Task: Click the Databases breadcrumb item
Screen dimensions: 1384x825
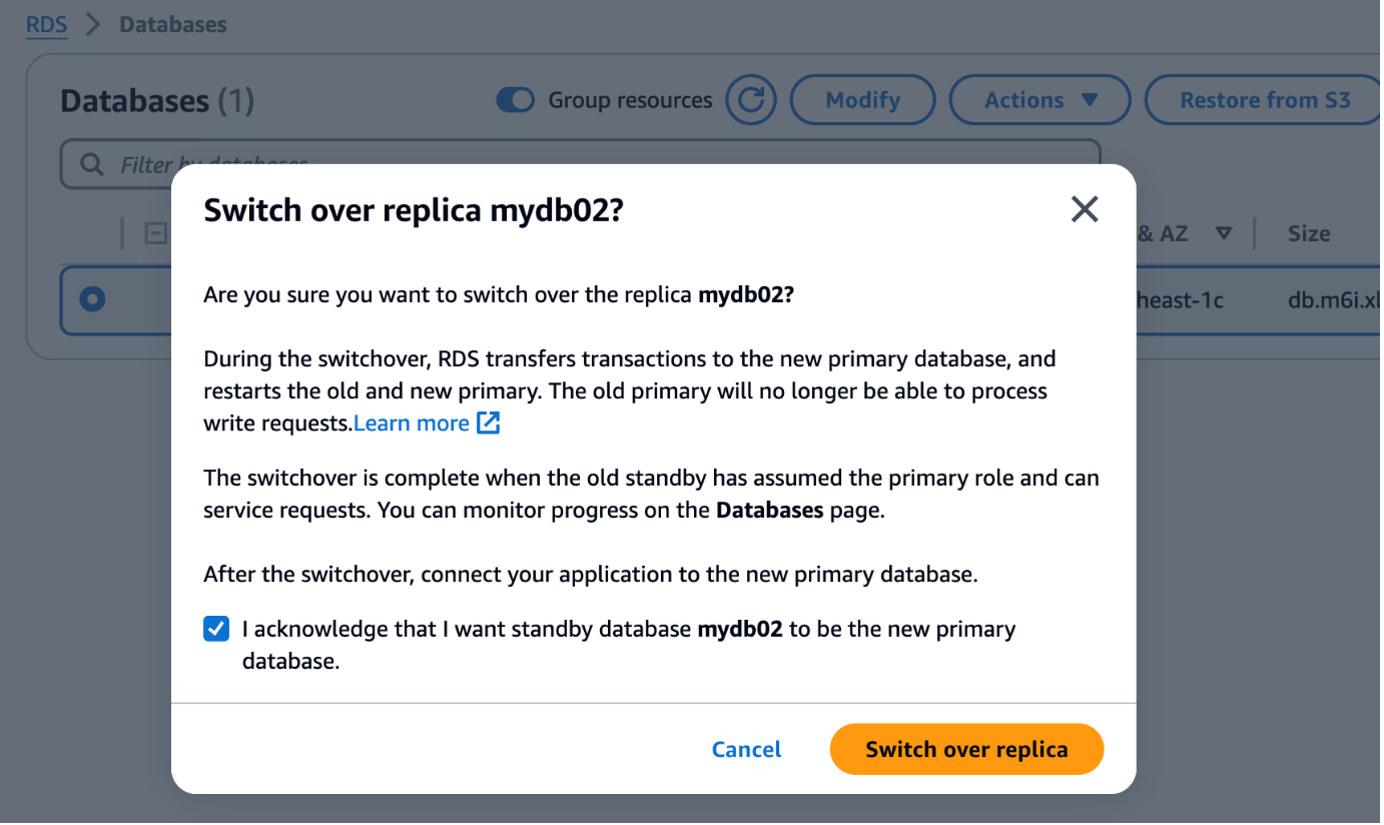Action: pyautogui.click(x=173, y=24)
